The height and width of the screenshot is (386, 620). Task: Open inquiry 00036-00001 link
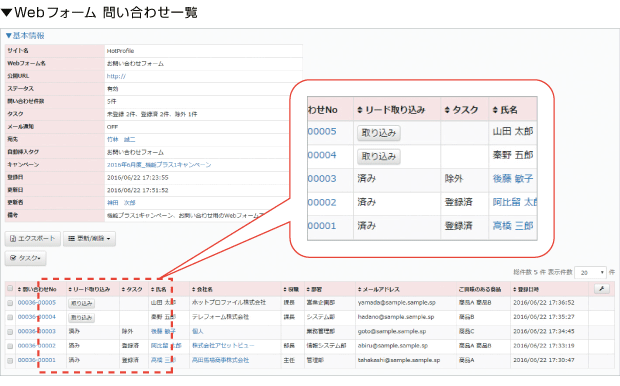[x=37, y=360]
